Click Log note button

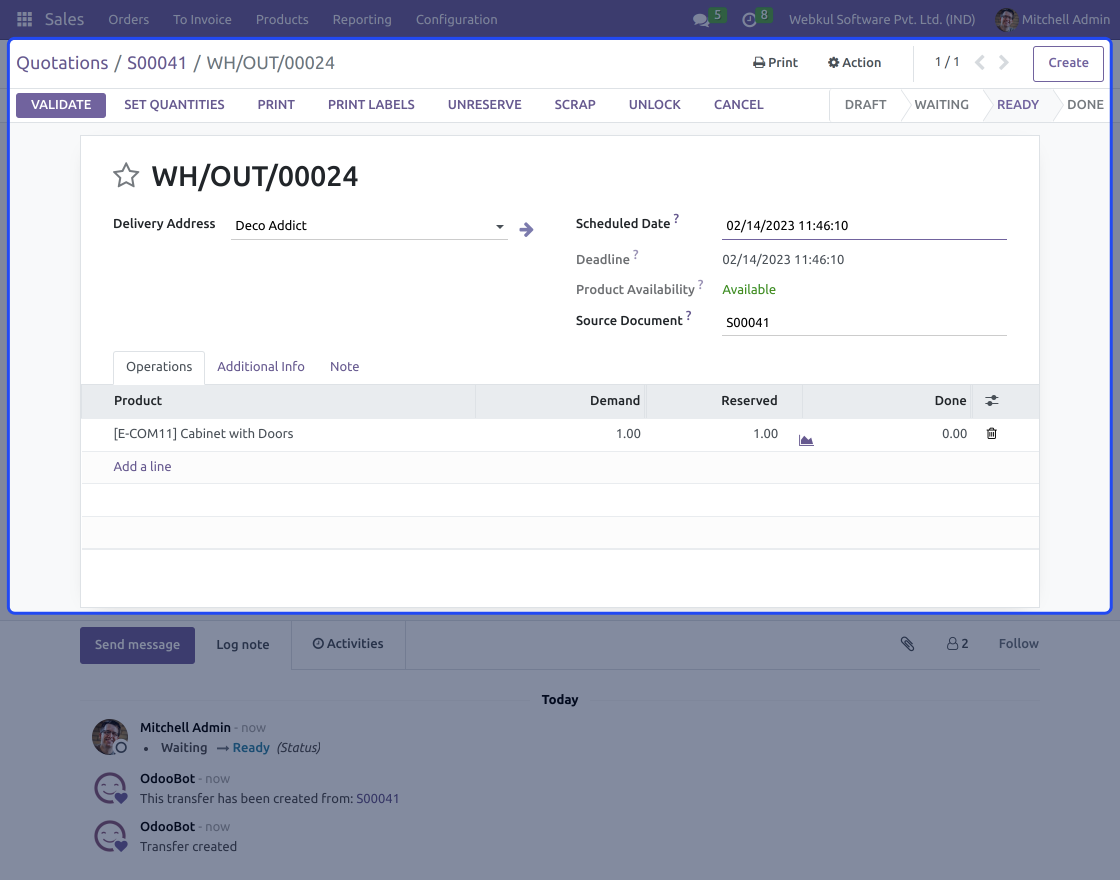(x=243, y=645)
